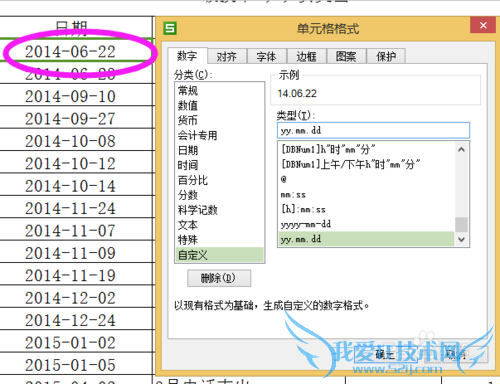This screenshot has width=500, height=384.
Task: Choose the @ text format
Action: point(366,179)
